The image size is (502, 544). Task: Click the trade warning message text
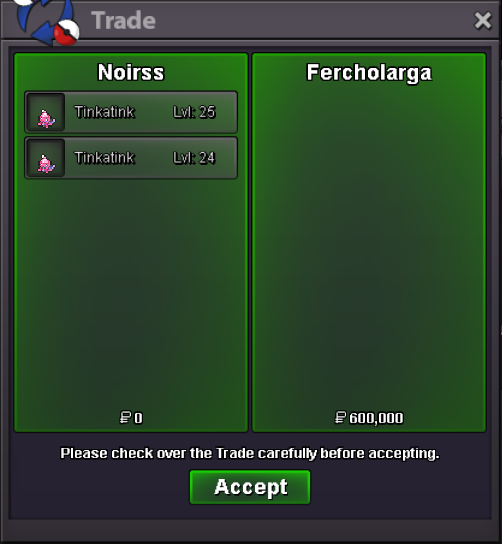click(x=250, y=453)
